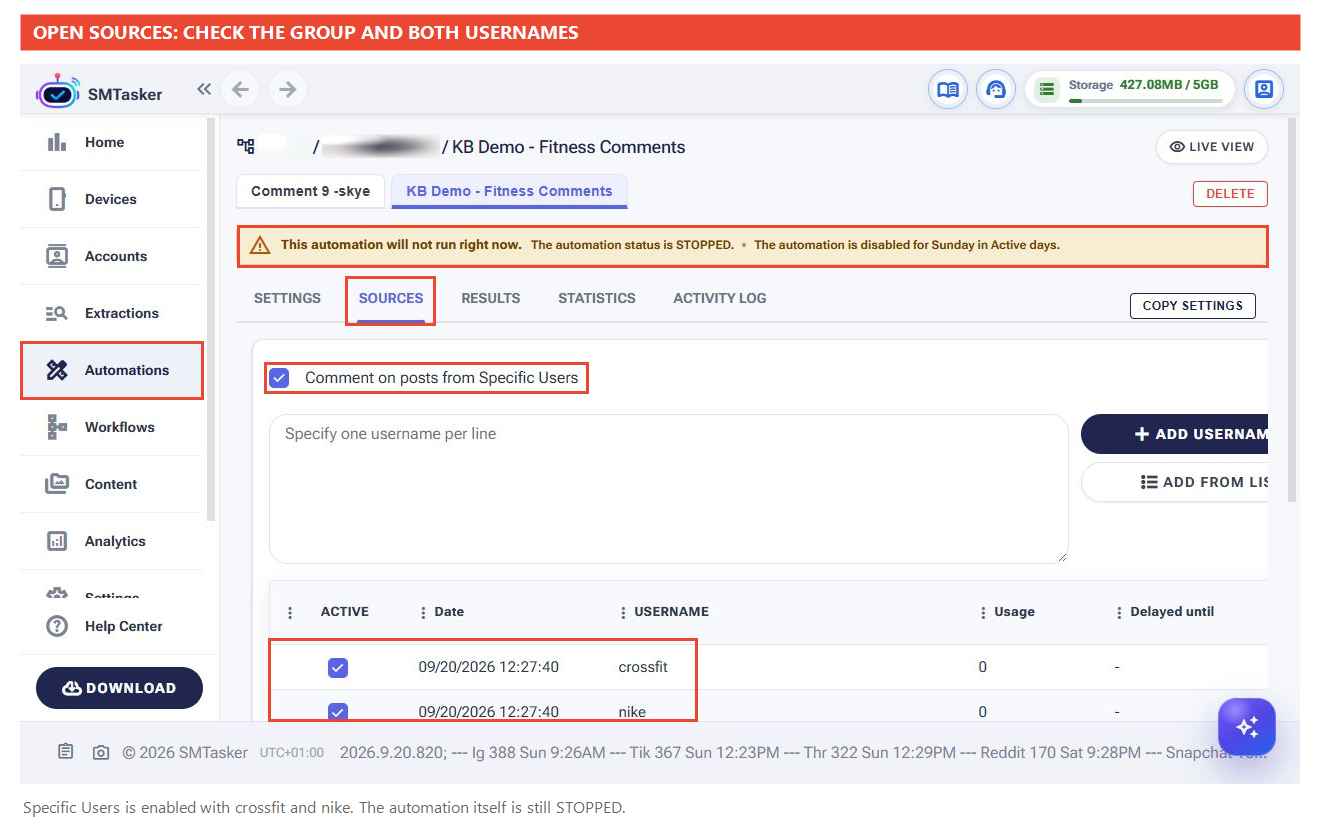Open the SOURCES tab
1320x836 pixels.
click(391, 298)
